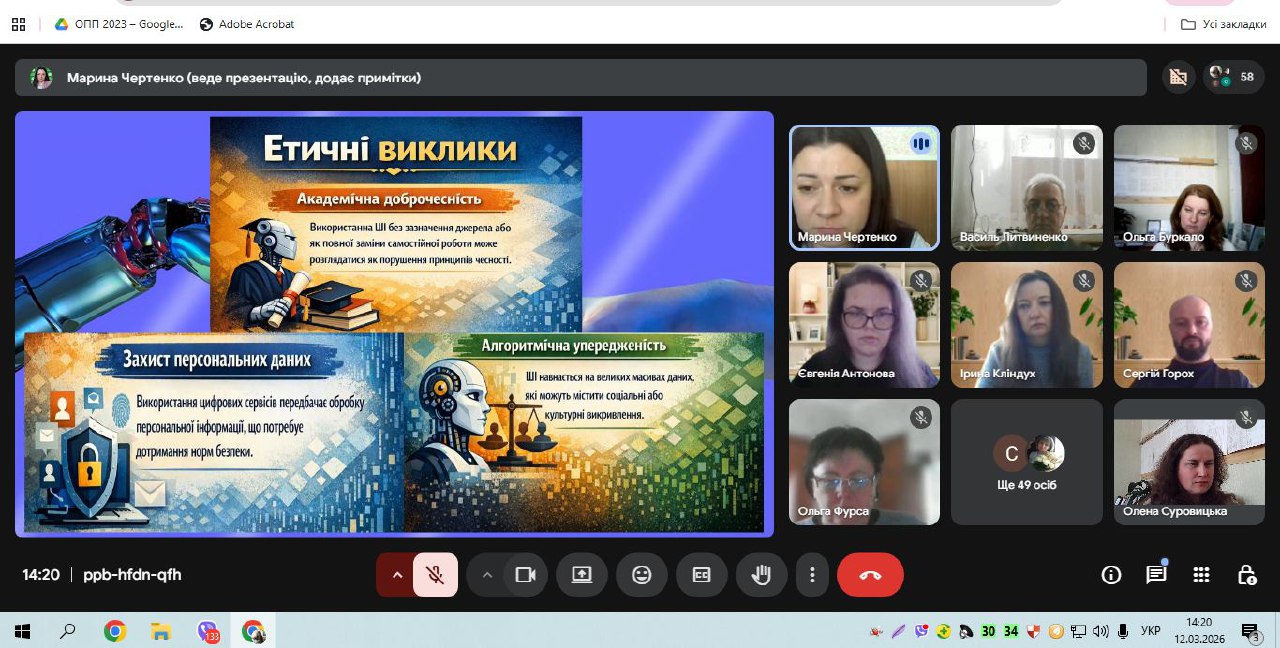Open the ОПП 2023 Google tab
This screenshot has width=1280, height=648.
coord(118,23)
